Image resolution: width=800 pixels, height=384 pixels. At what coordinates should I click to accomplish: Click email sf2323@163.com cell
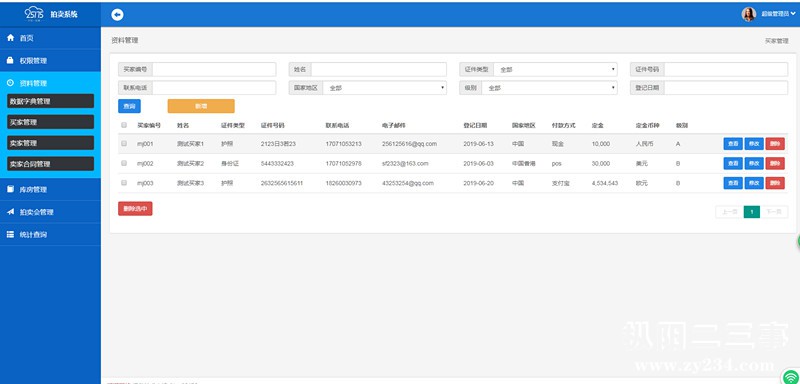pyautogui.click(x=405, y=163)
